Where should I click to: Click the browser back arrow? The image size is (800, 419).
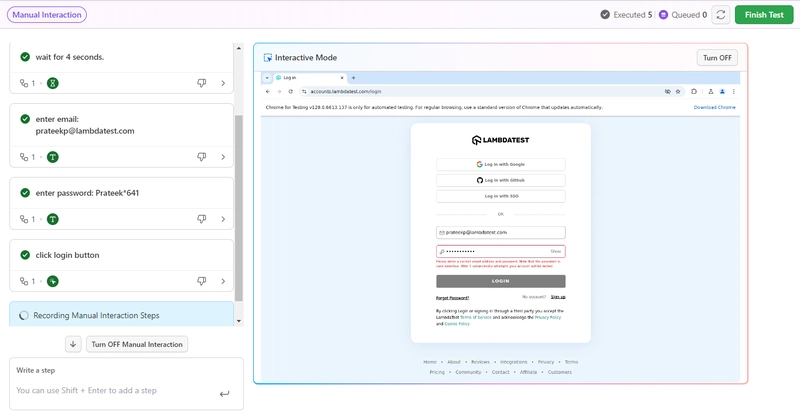pos(268,92)
